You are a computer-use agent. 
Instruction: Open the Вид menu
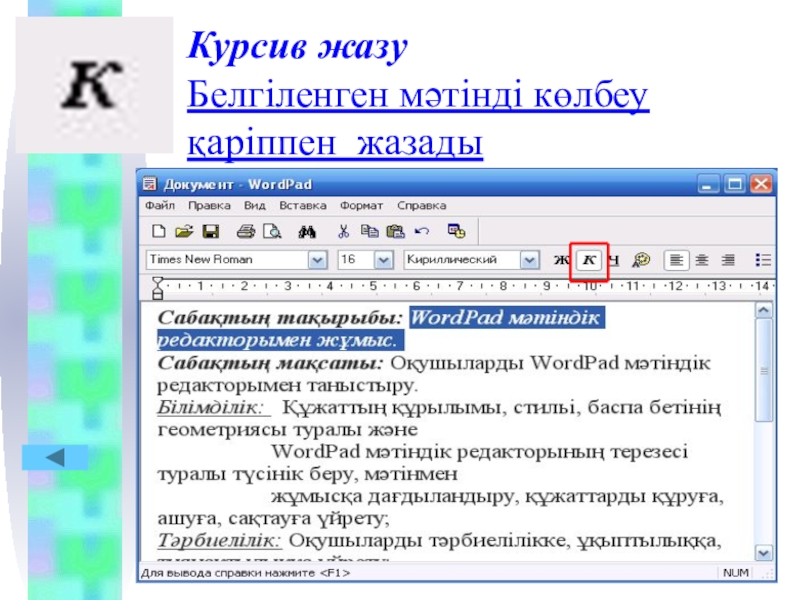[x=254, y=206]
